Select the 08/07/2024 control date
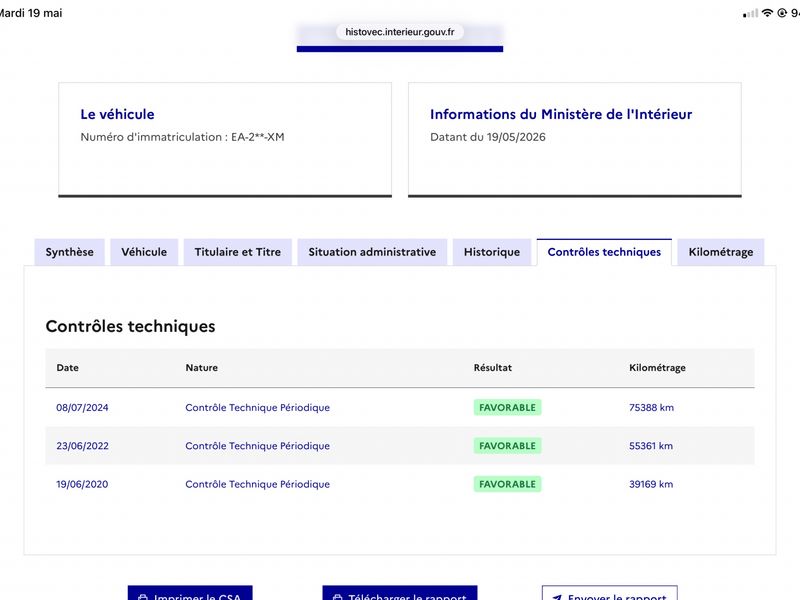 tap(82, 407)
